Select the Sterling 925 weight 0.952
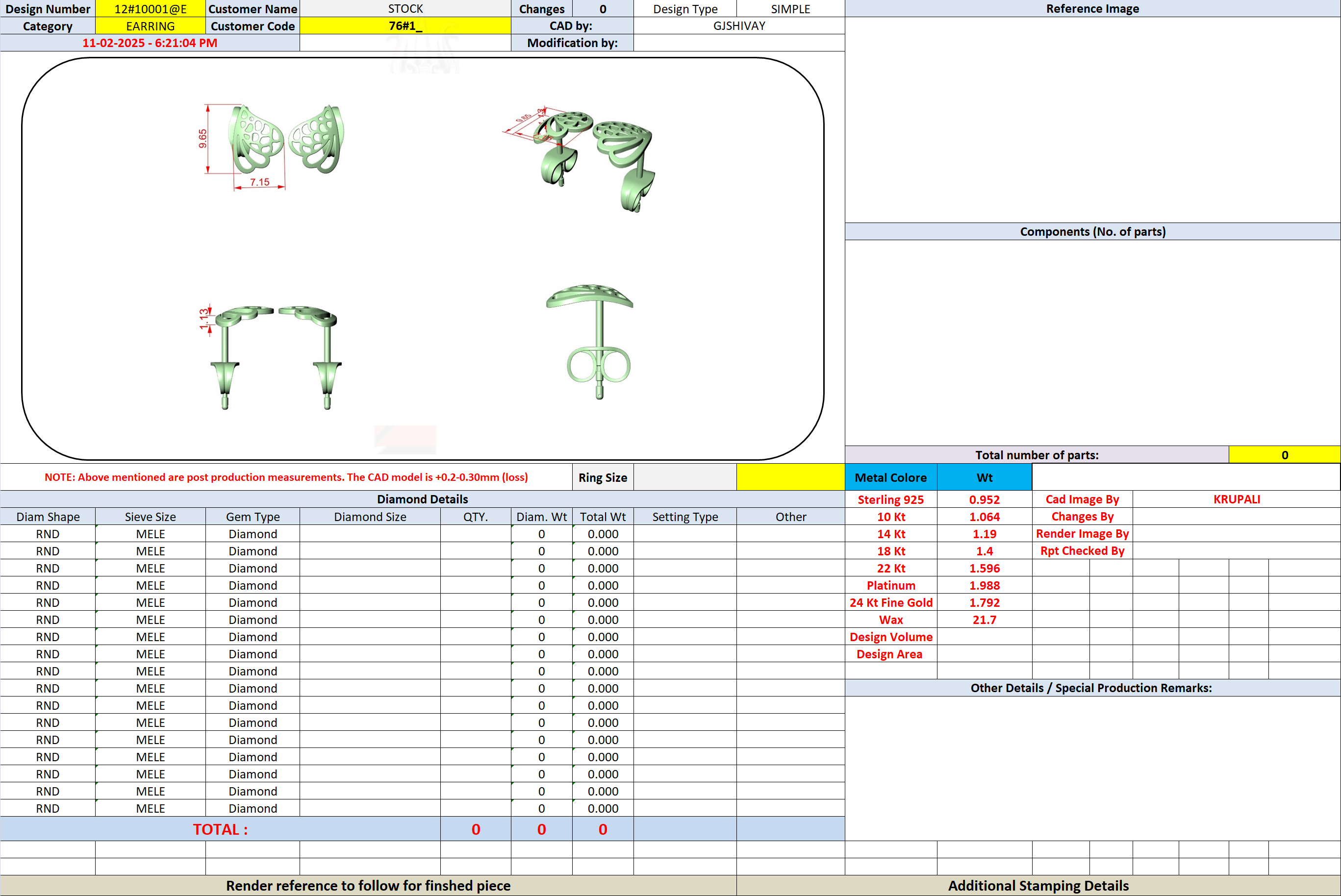The height and width of the screenshot is (896, 1341). pyautogui.click(x=985, y=499)
